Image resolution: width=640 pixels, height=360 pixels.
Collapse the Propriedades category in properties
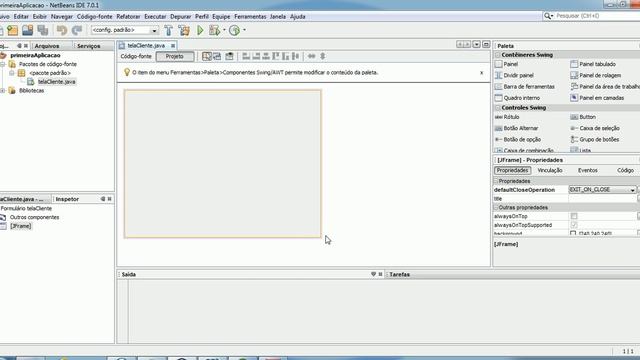point(496,181)
